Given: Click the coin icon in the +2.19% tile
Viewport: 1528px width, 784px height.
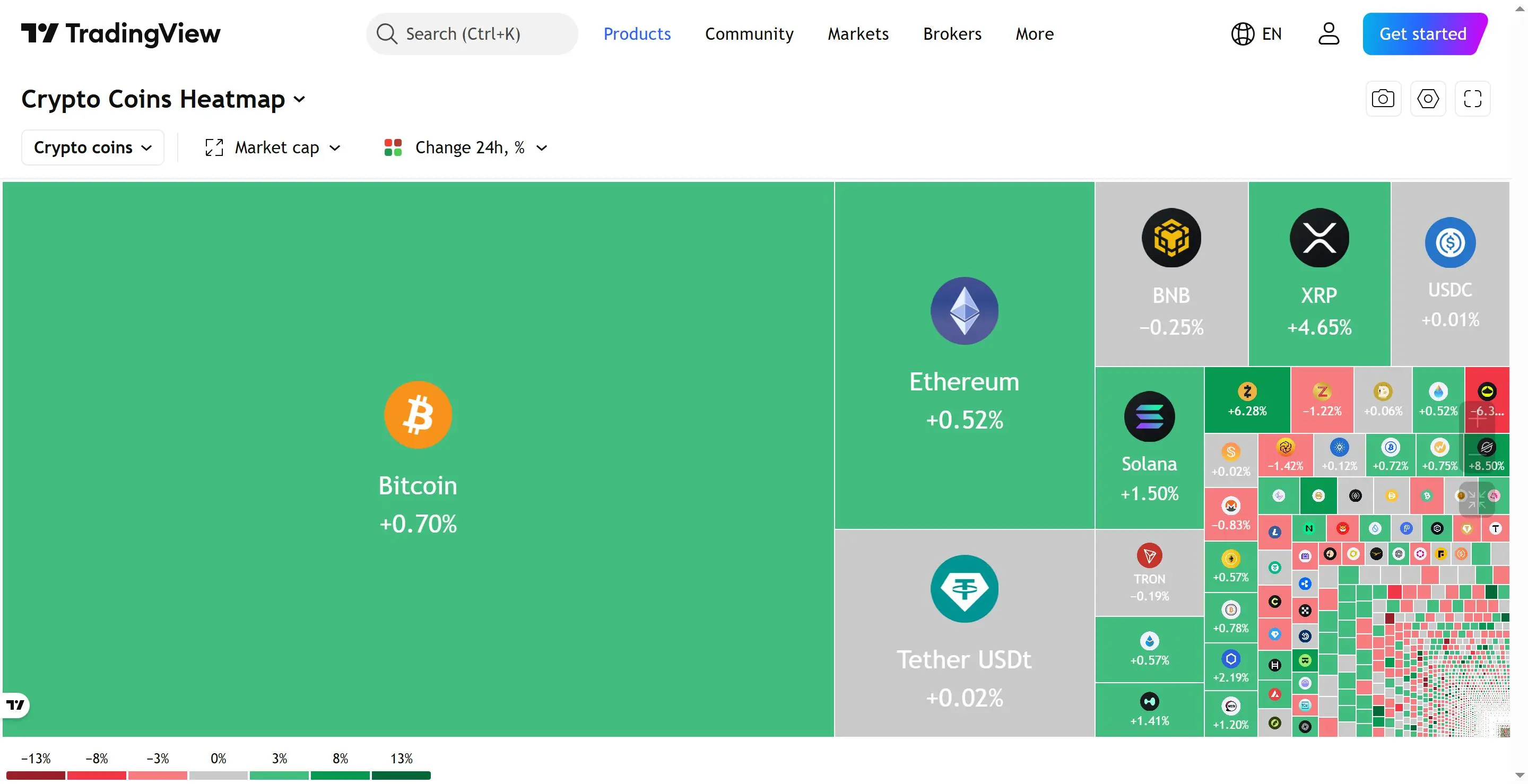Looking at the screenshot, I should [1231, 659].
